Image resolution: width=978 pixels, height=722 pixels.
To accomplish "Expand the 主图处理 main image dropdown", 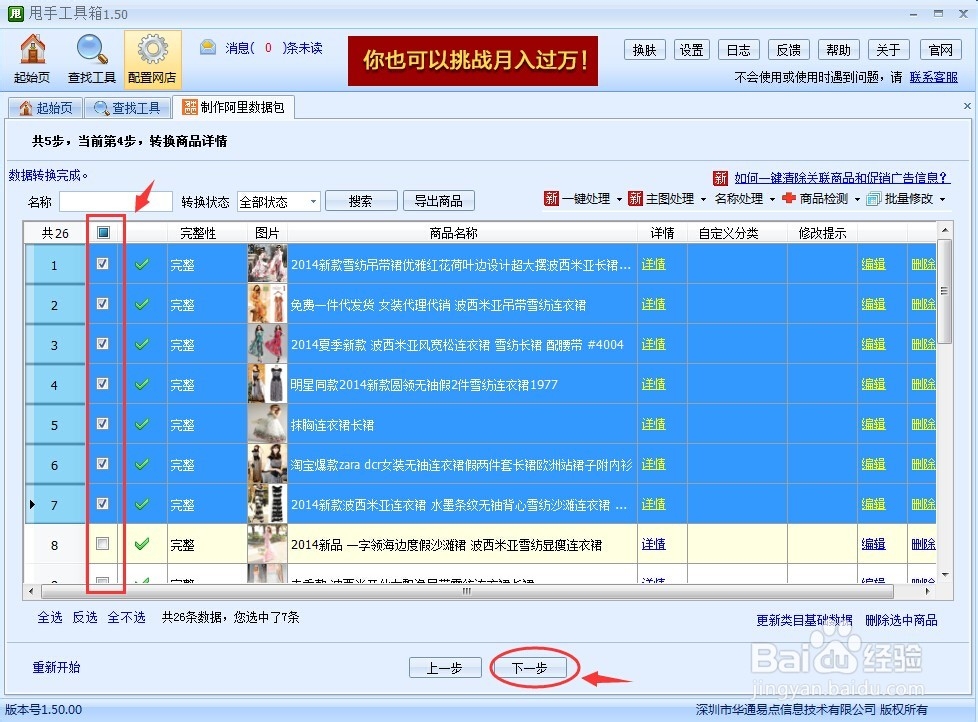I will (x=670, y=199).
